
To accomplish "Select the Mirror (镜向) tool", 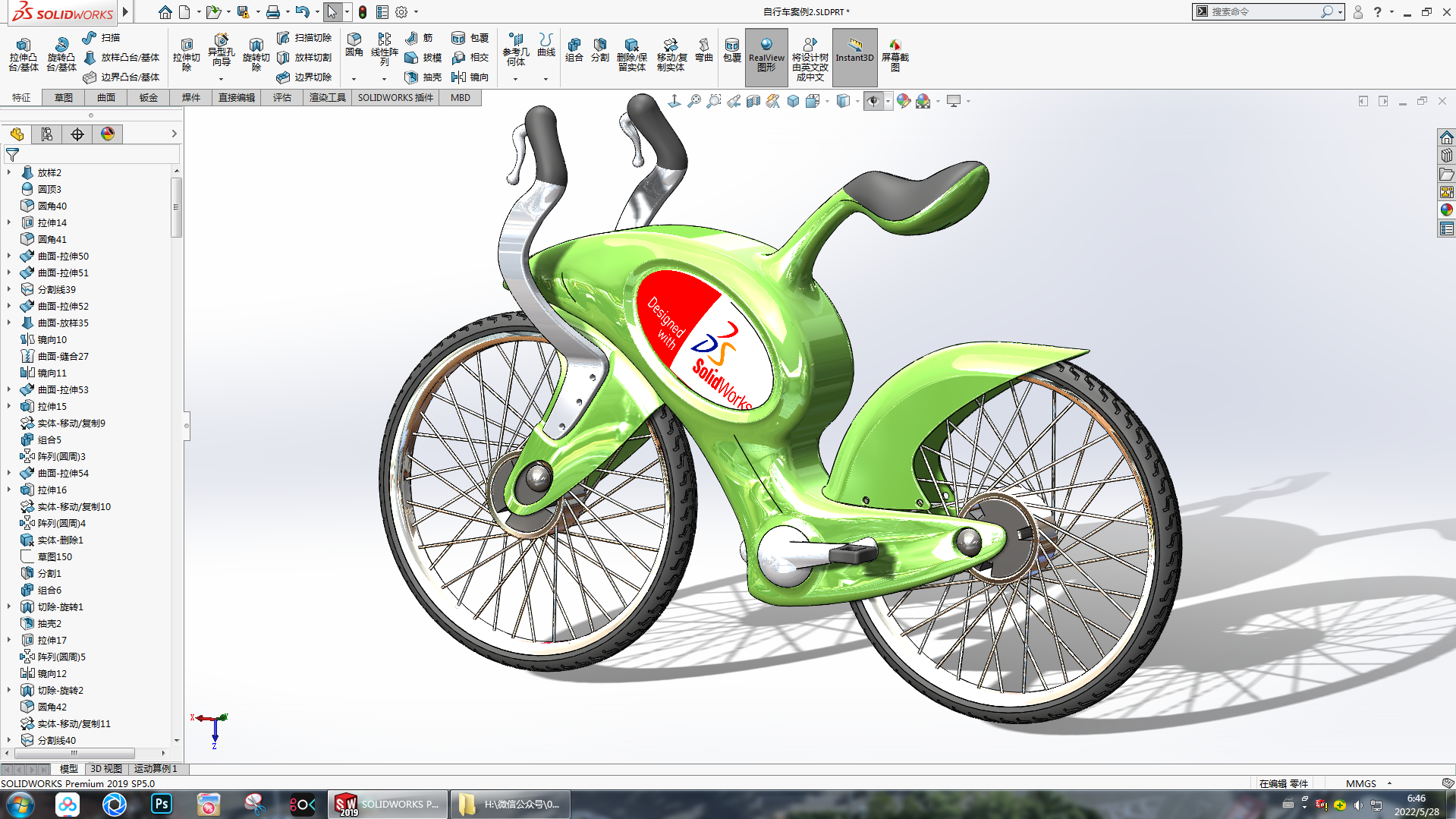I will click(x=470, y=77).
